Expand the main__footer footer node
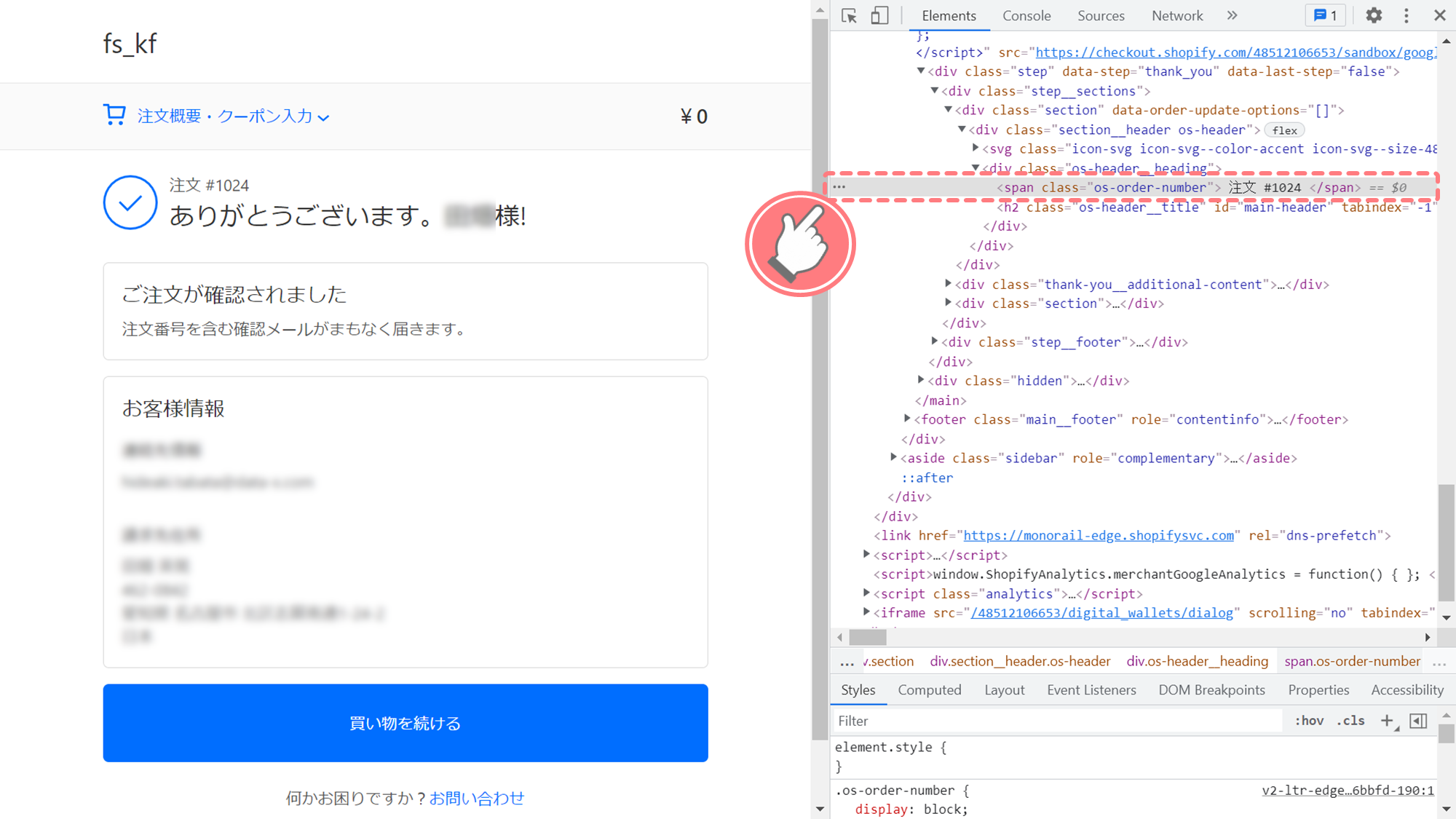The height and width of the screenshot is (819, 1456). [x=907, y=419]
